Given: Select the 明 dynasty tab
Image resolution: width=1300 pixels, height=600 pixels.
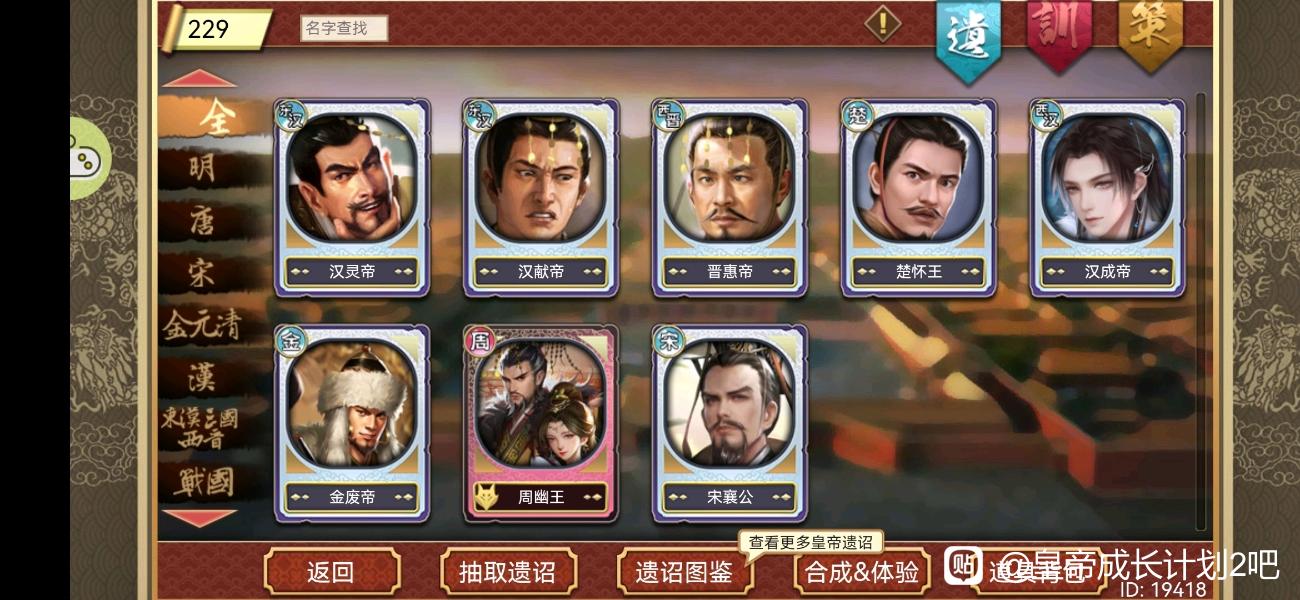Looking at the screenshot, I should pyautogui.click(x=203, y=168).
